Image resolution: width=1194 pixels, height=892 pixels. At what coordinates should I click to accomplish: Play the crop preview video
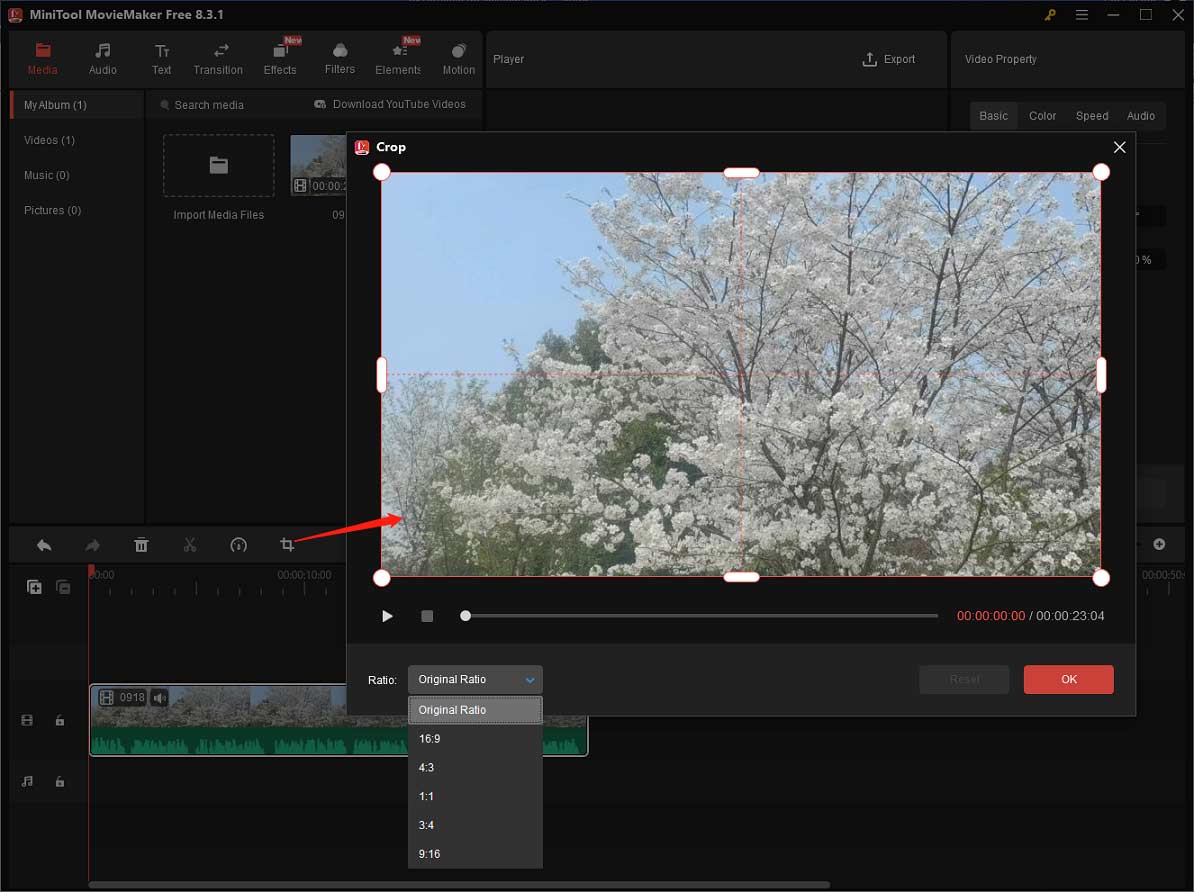pyautogui.click(x=387, y=616)
